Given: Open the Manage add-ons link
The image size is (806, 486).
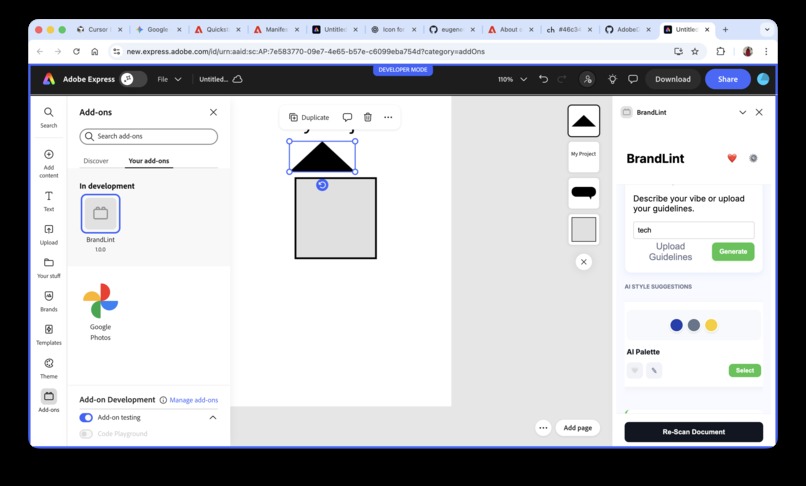Looking at the screenshot, I should point(194,400).
